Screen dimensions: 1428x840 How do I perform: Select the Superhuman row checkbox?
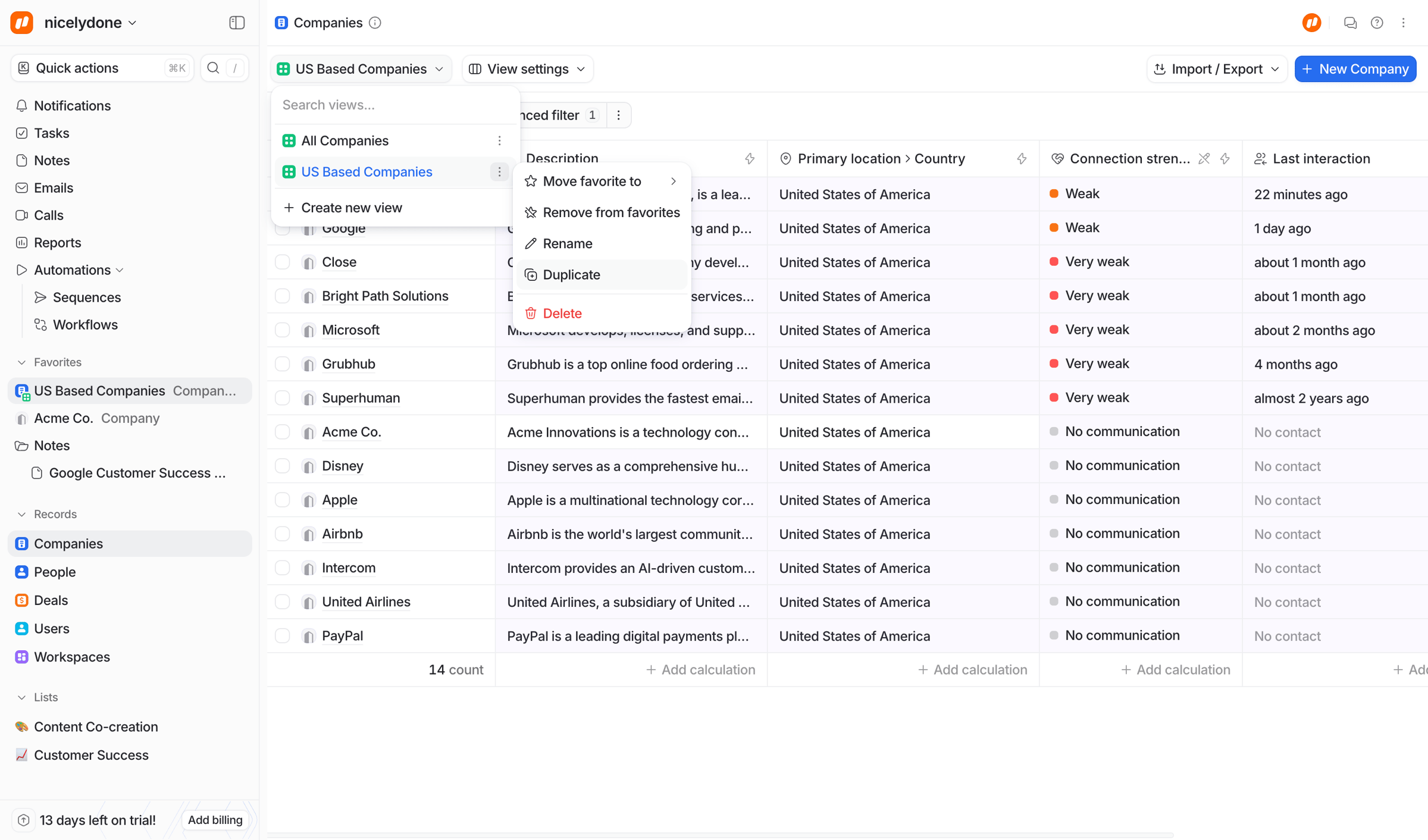tap(283, 398)
